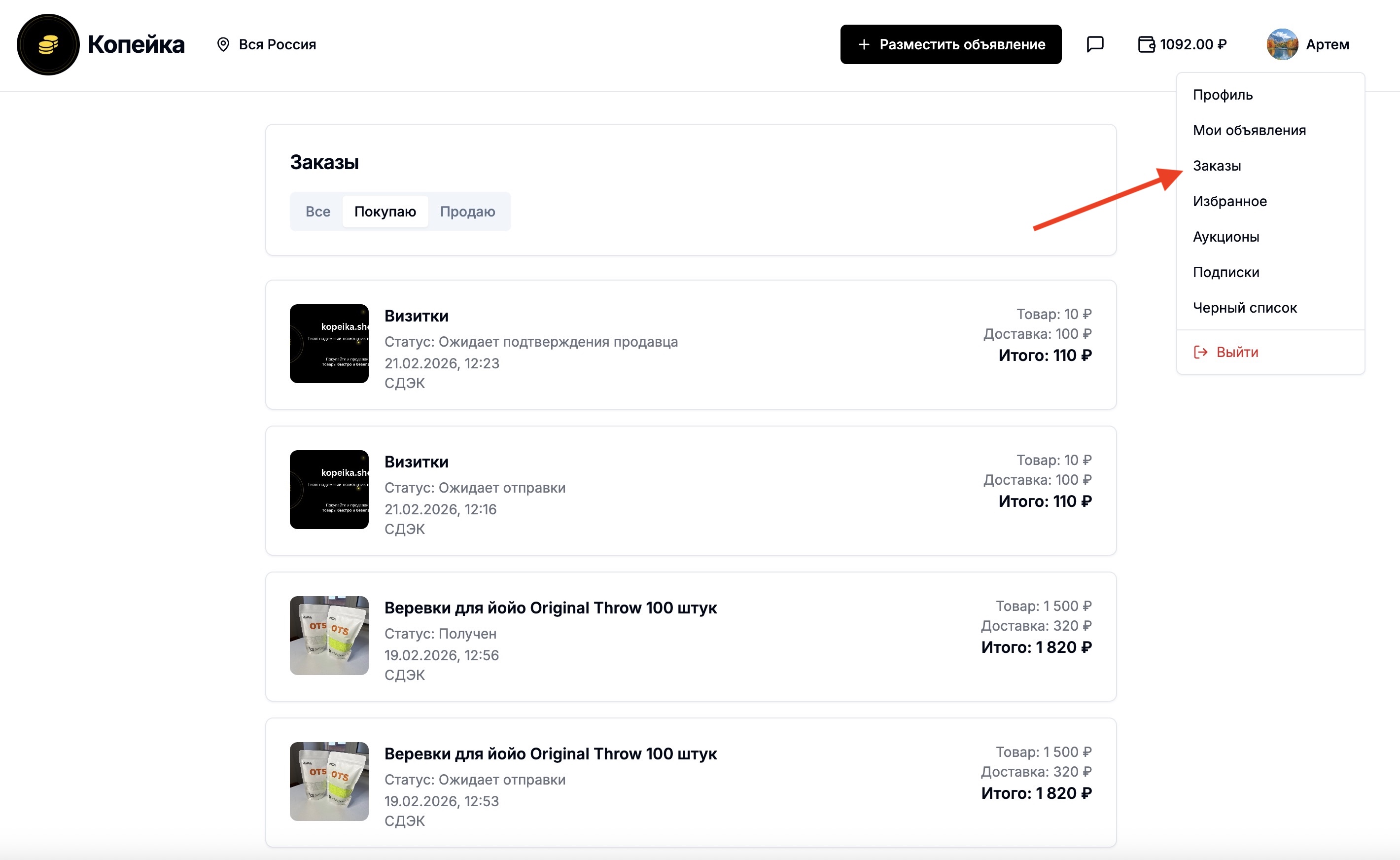The width and height of the screenshot is (1400, 860).
Task: Open Черный список menu item
Action: [1244, 308]
